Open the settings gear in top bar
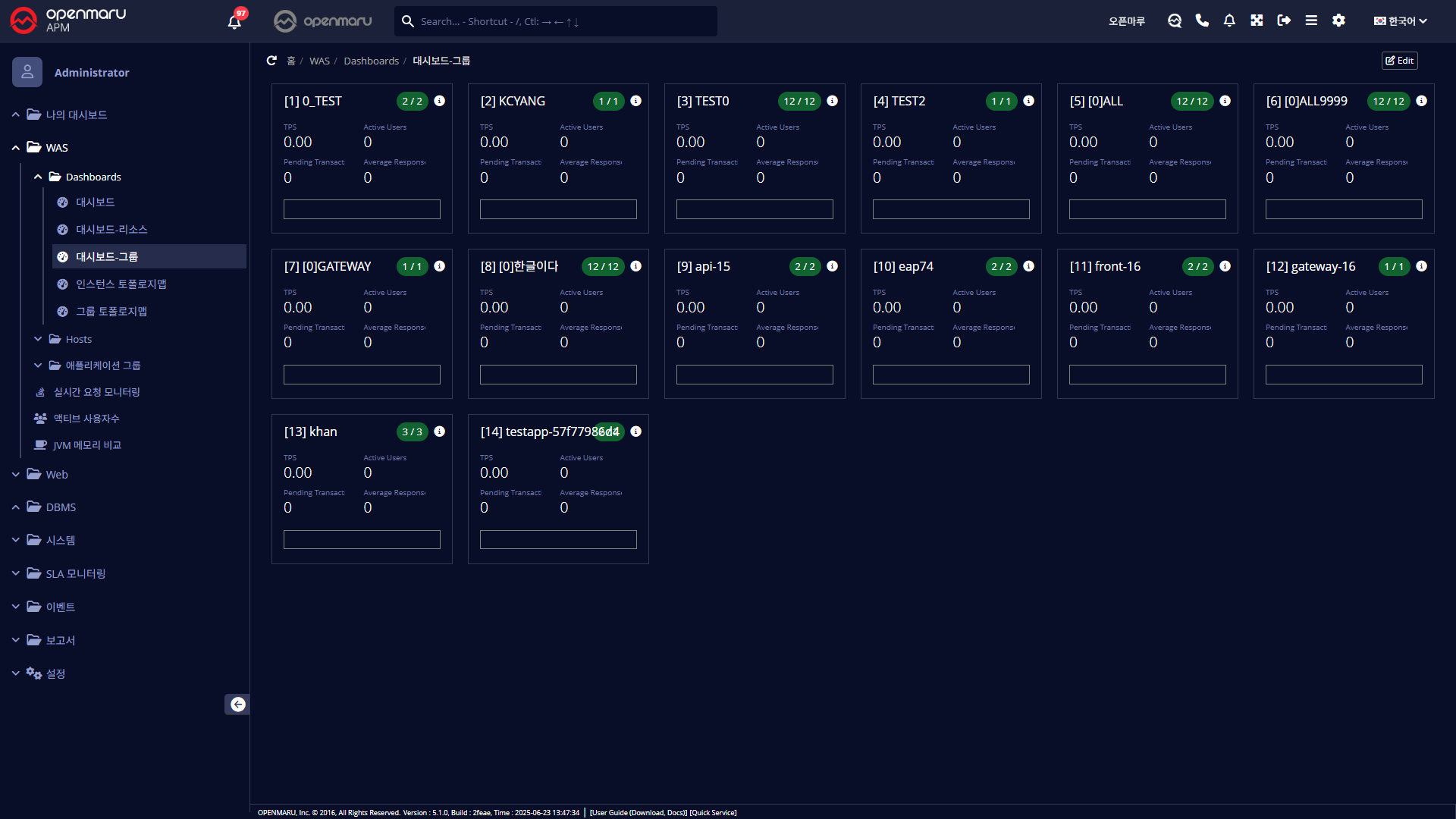 1338,20
